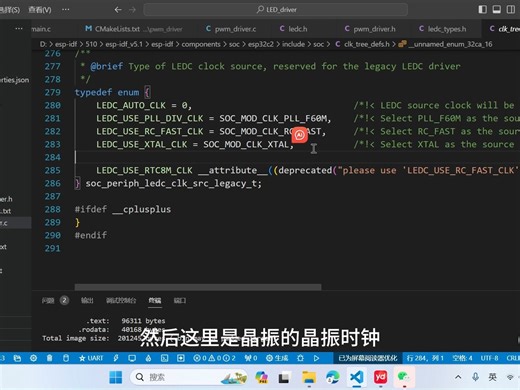Viewport: 520px width, 390px height.
Task: Open the 查看(V) menu
Action: [40, 10]
